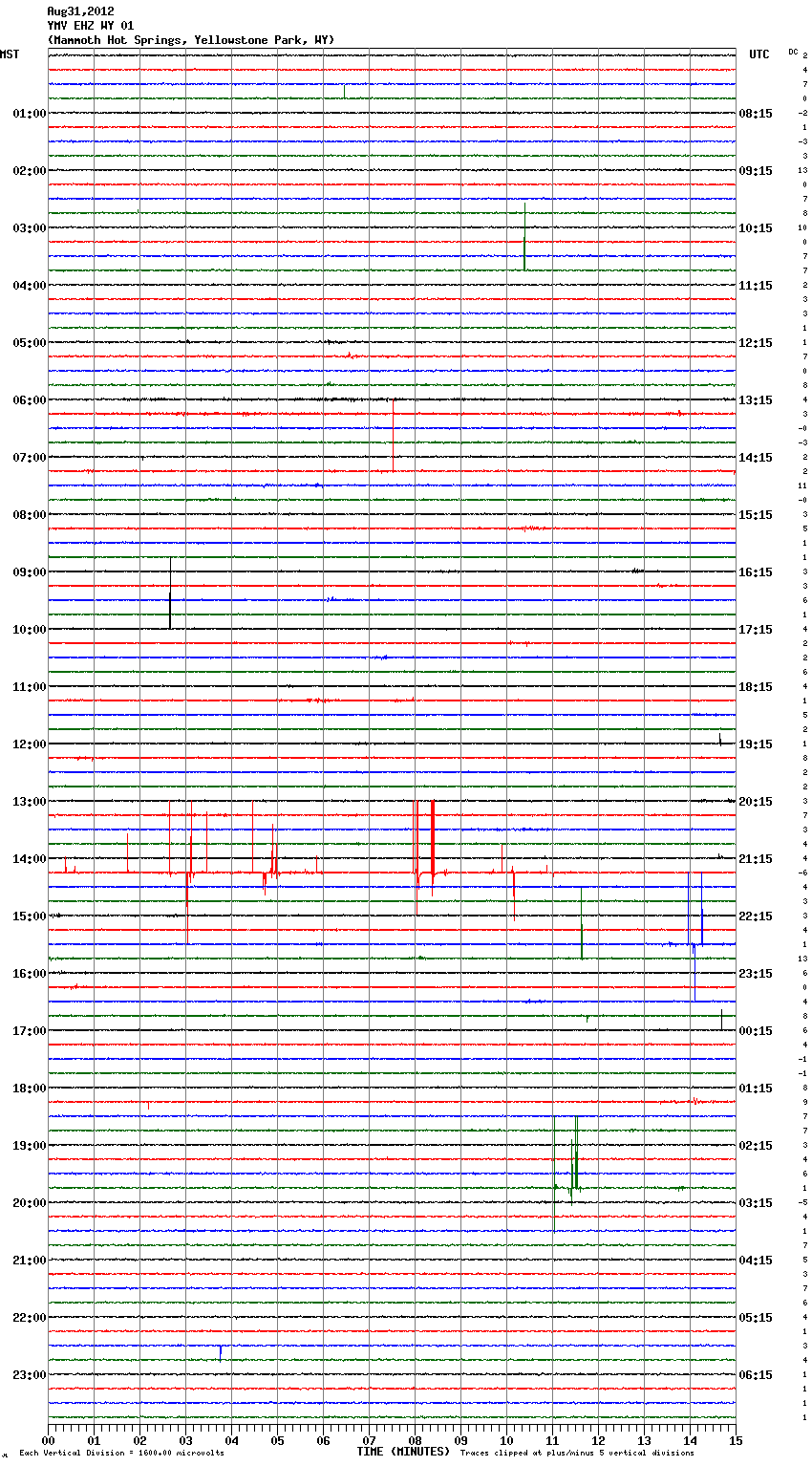Click the blue spike below the 22:00 row
812x1466 pixels.
(x=221, y=1352)
